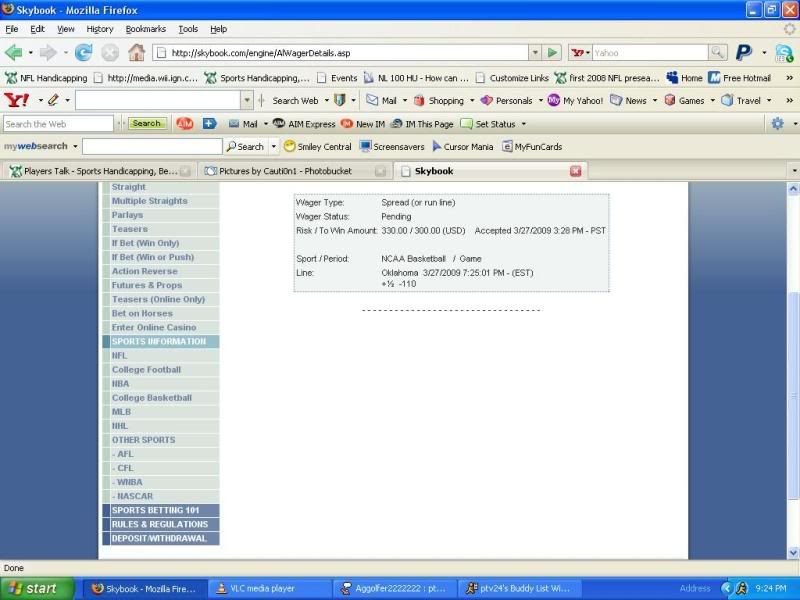The image size is (800, 600).
Task: Open Yahoo Personals toolbar button
Action: pos(507,101)
